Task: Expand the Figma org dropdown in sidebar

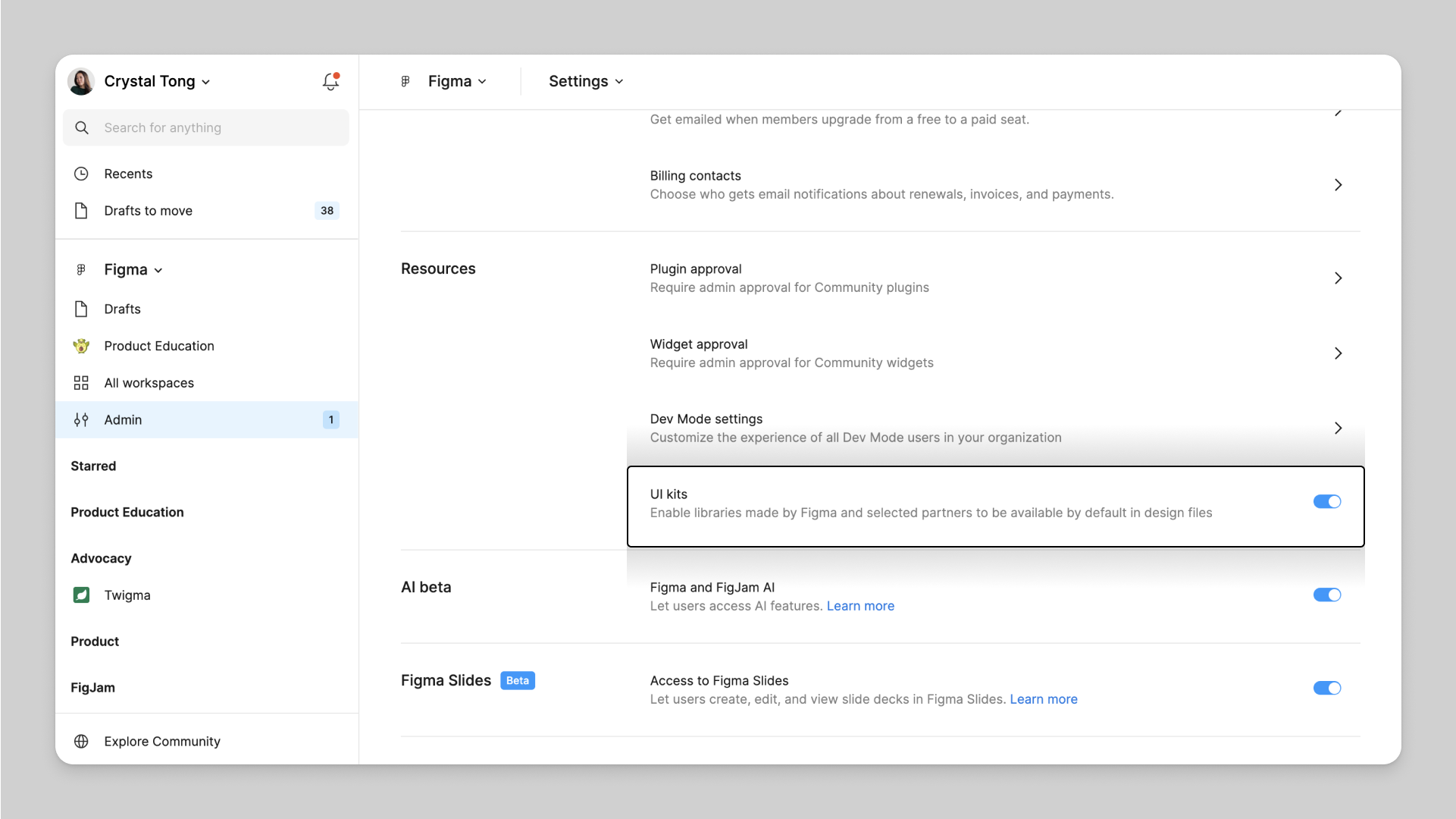Action: click(x=133, y=270)
